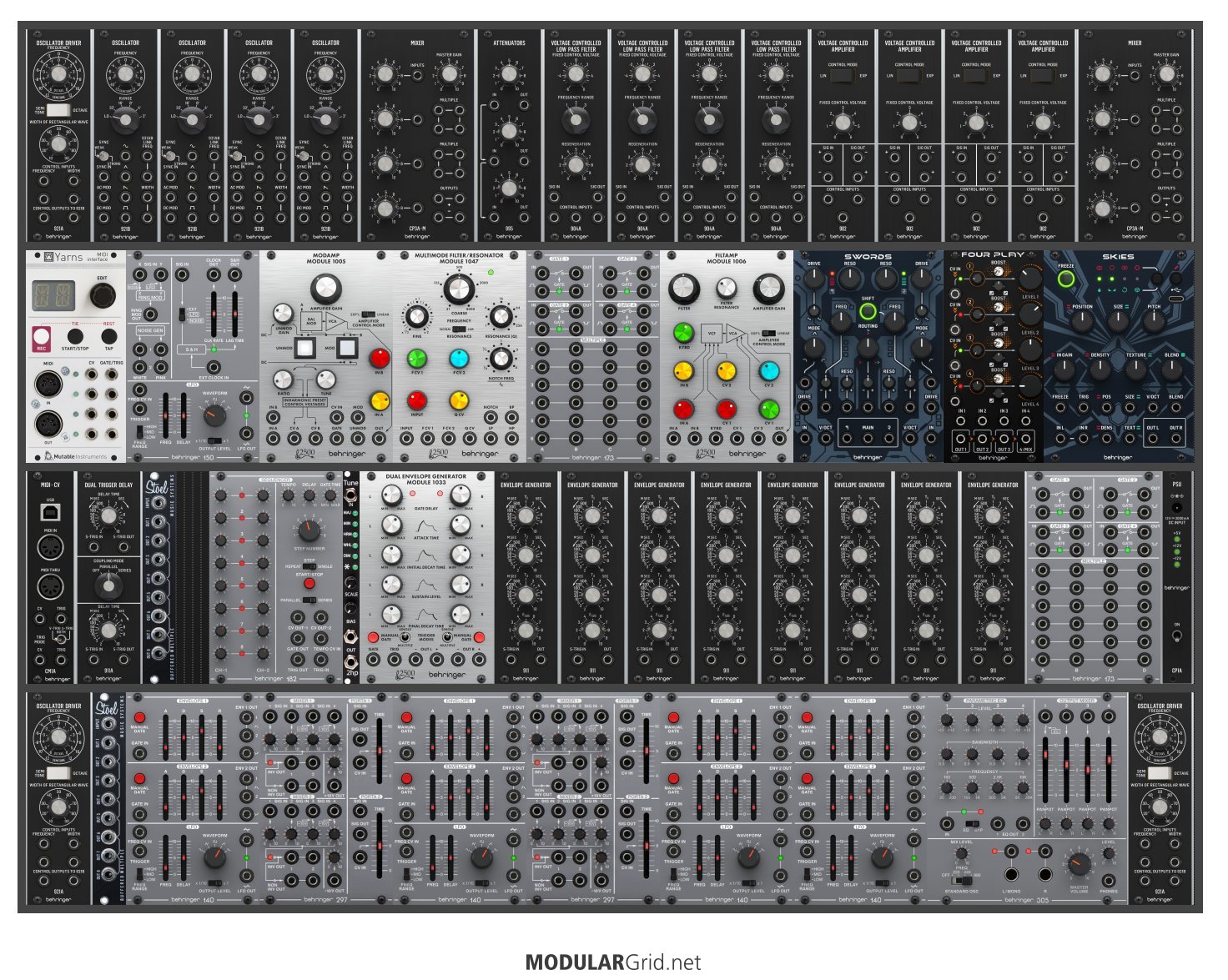Click the red IN B knob on Modamp 1005
Screen dimensions: 1228x980
pyautogui.click(x=380, y=359)
